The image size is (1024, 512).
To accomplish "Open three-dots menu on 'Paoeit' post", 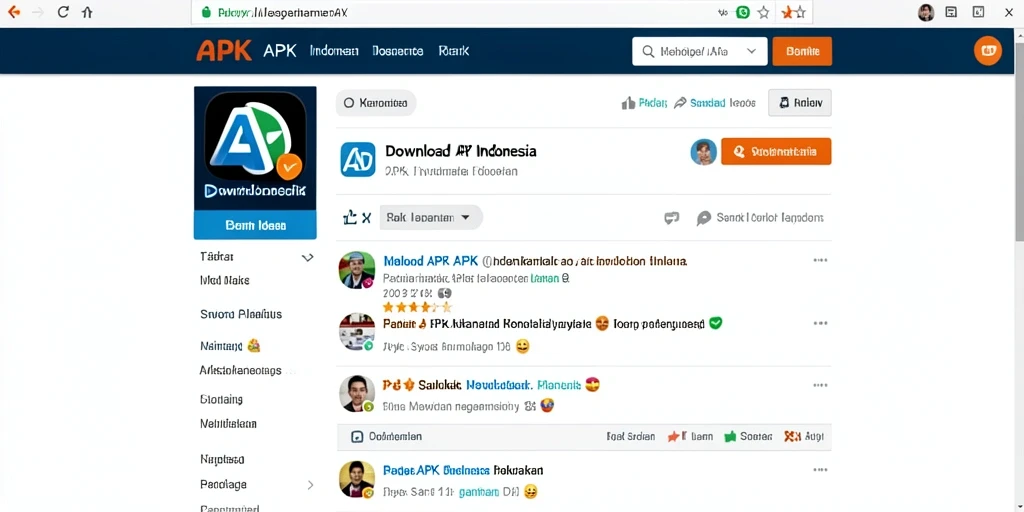I will point(820,323).
